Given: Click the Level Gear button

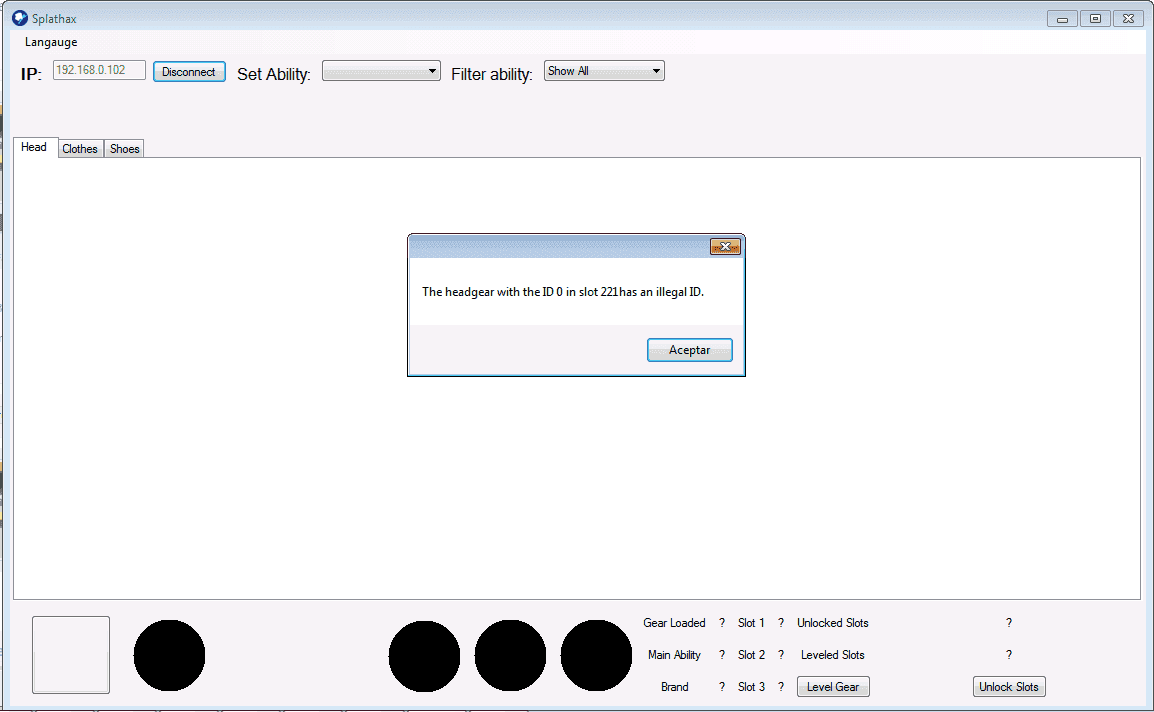Looking at the screenshot, I should tap(833, 686).
